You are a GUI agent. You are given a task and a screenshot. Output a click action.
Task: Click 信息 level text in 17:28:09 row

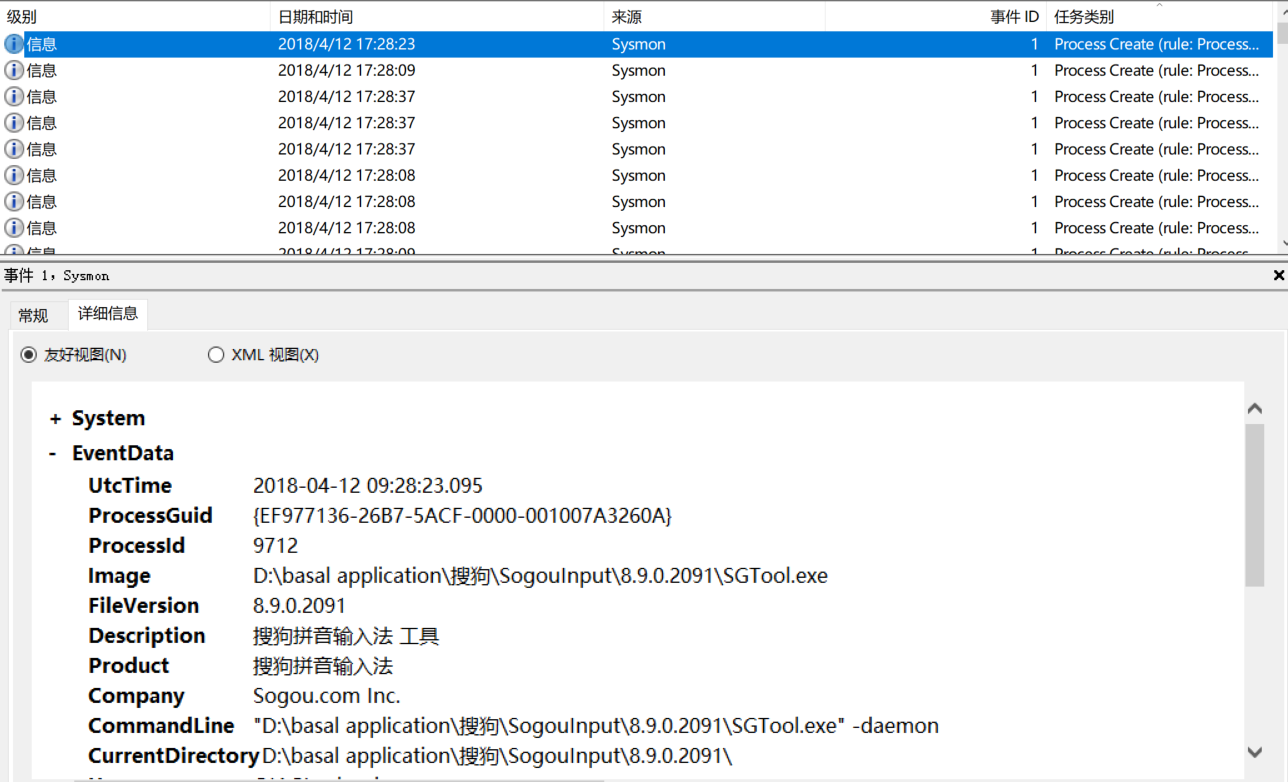[41, 70]
